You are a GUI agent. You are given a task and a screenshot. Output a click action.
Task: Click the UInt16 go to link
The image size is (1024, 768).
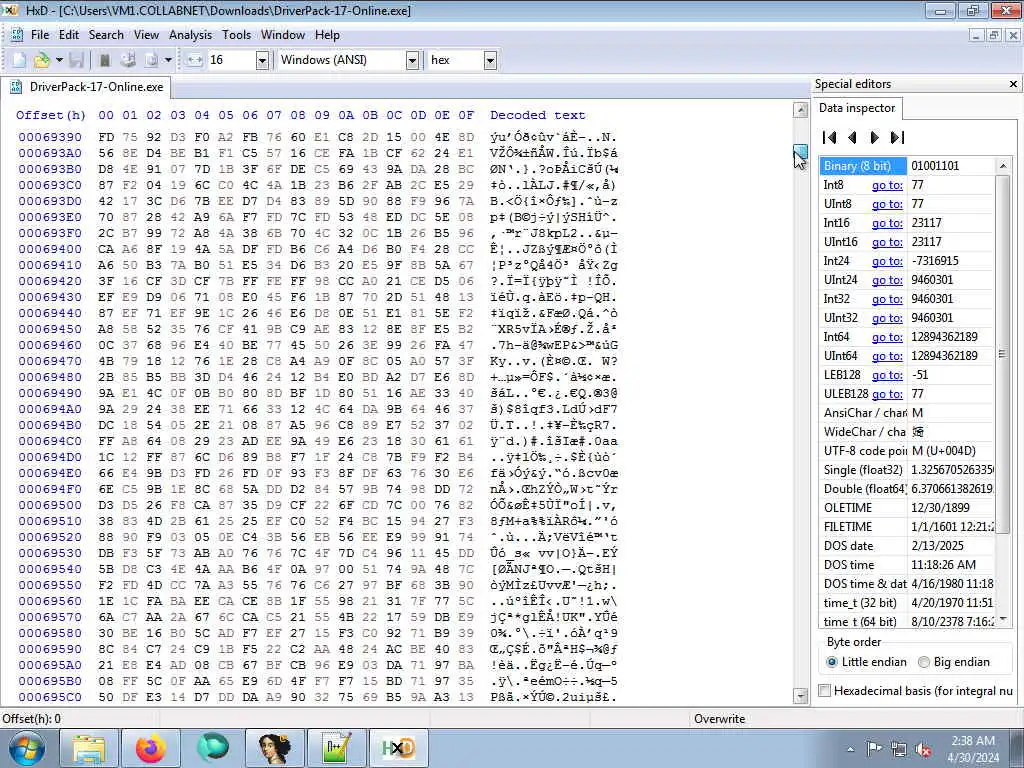tap(887, 242)
